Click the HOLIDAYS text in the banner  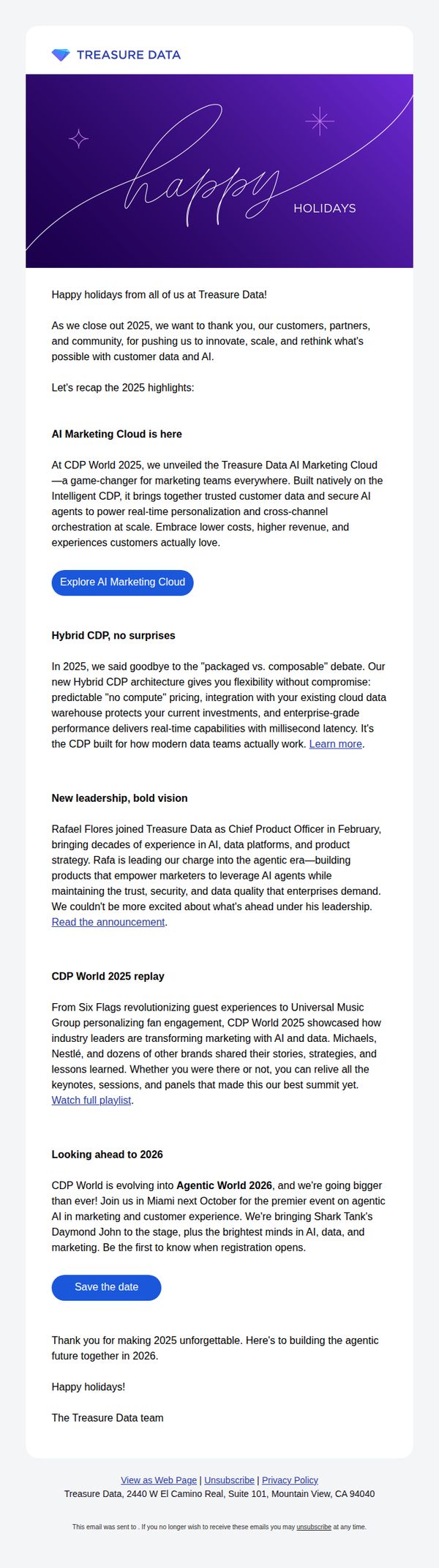tap(325, 209)
